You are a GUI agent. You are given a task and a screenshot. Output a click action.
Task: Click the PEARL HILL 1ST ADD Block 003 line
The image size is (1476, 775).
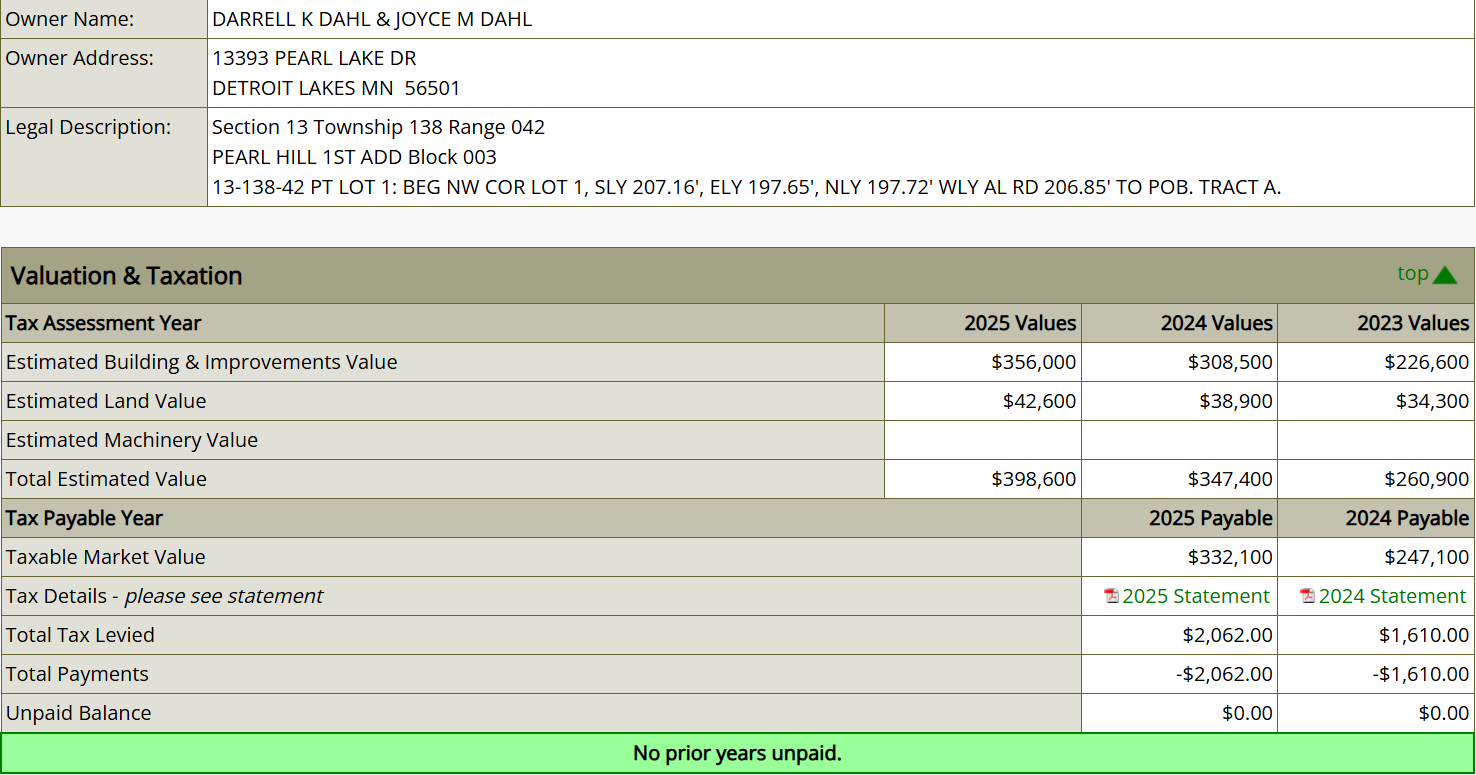354,157
